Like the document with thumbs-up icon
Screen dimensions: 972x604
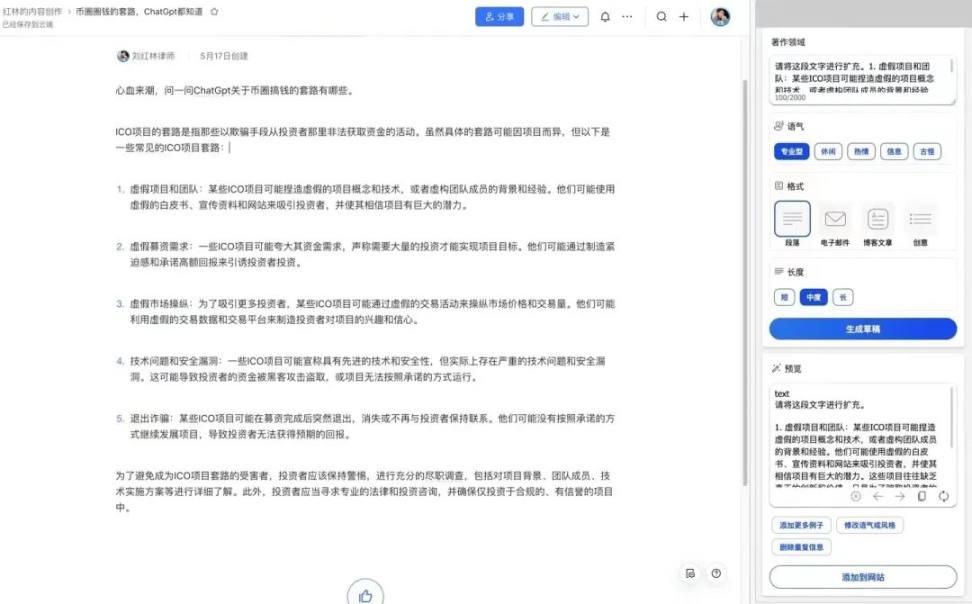point(365,595)
